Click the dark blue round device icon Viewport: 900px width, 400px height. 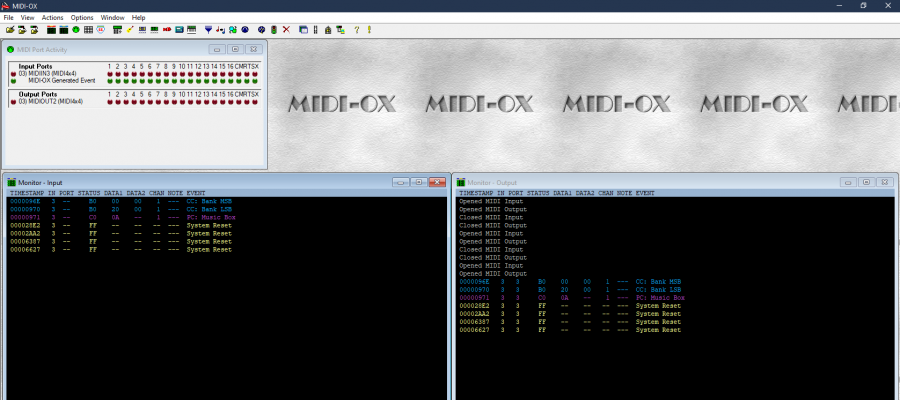tap(245, 29)
